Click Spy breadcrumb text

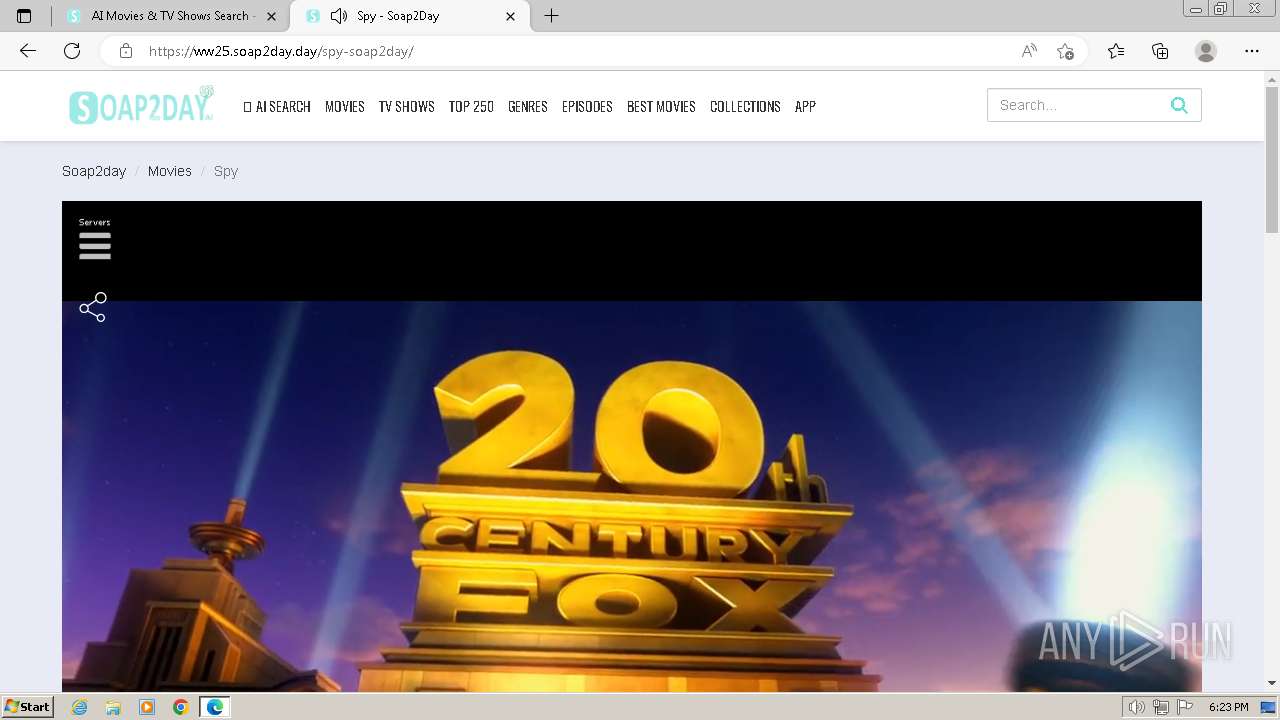tap(226, 171)
